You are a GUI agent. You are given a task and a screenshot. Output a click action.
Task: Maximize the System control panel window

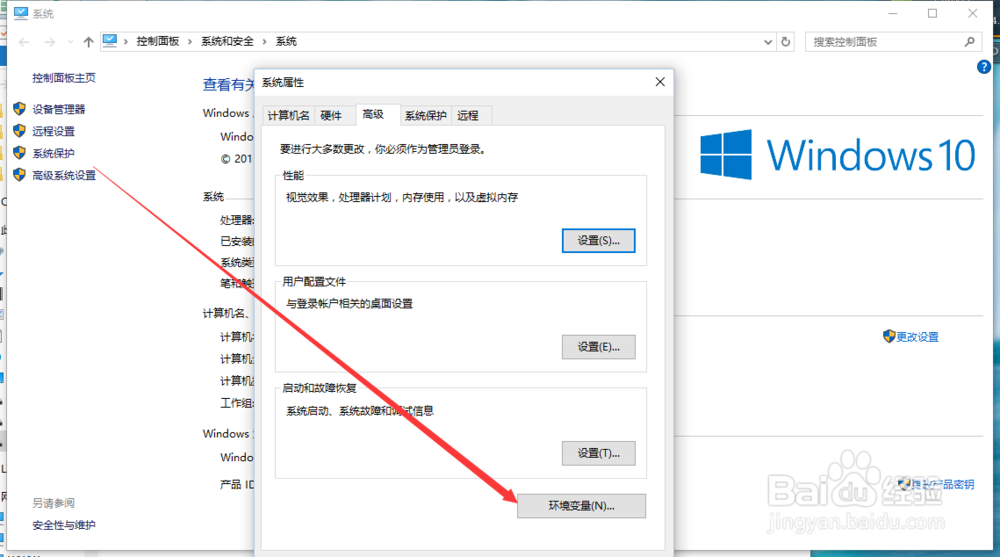point(932,13)
